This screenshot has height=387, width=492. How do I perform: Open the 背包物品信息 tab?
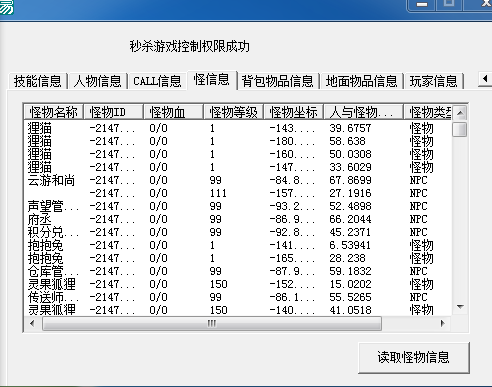point(278,81)
